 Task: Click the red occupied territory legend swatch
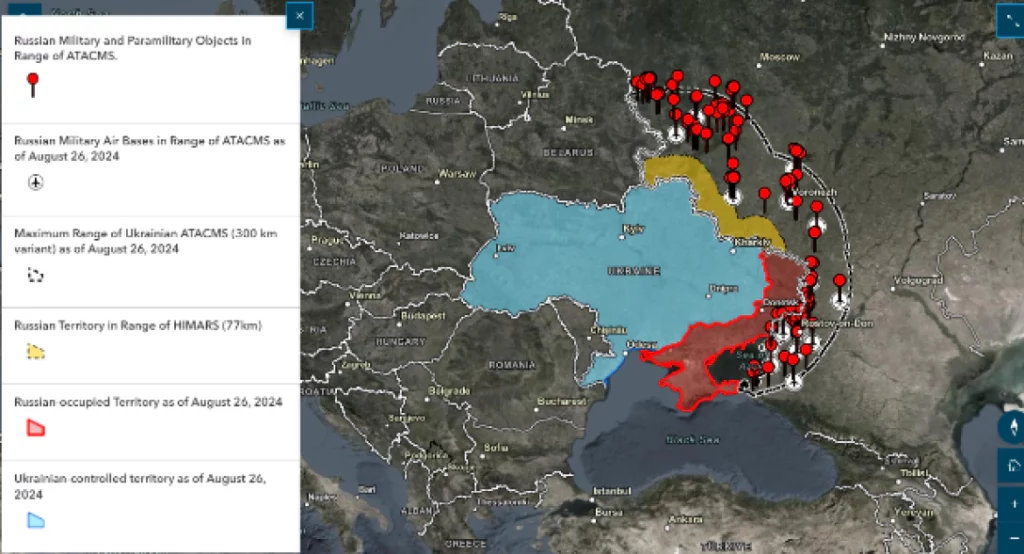pos(35,428)
